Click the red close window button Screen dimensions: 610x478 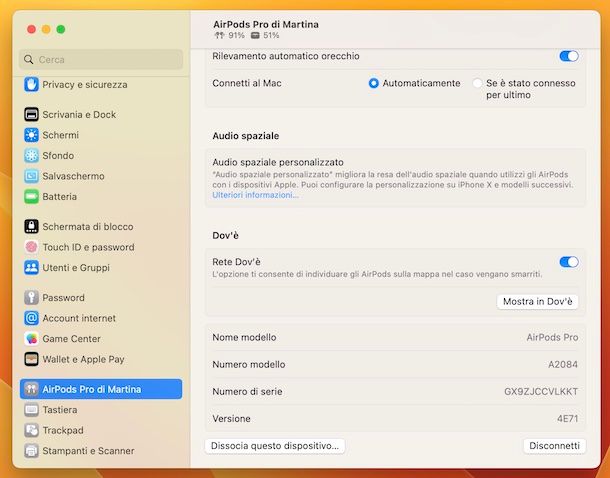pyautogui.click(x=32, y=29)
